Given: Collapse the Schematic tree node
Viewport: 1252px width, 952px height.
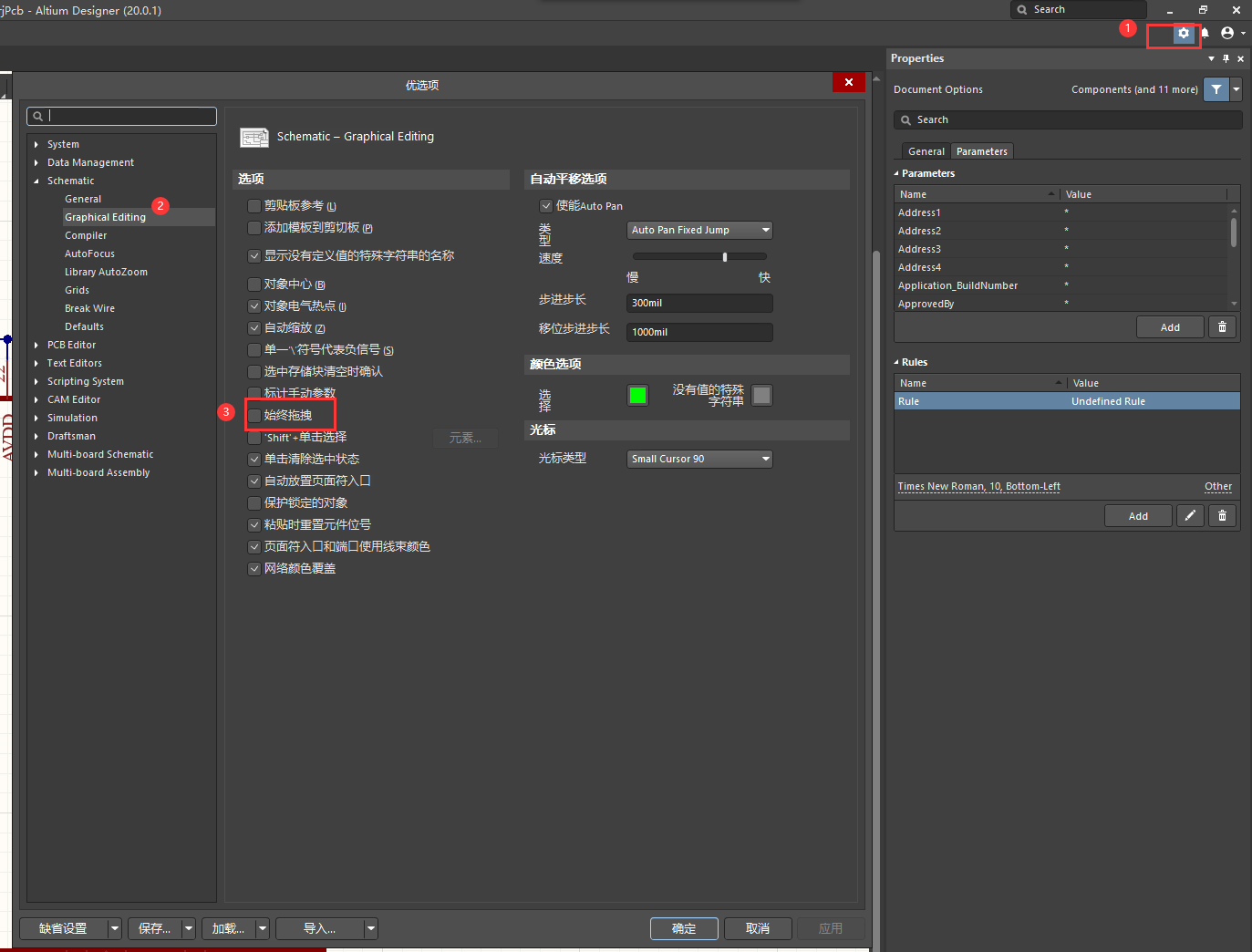Looking at the screenshot, I should pos(36,181).
